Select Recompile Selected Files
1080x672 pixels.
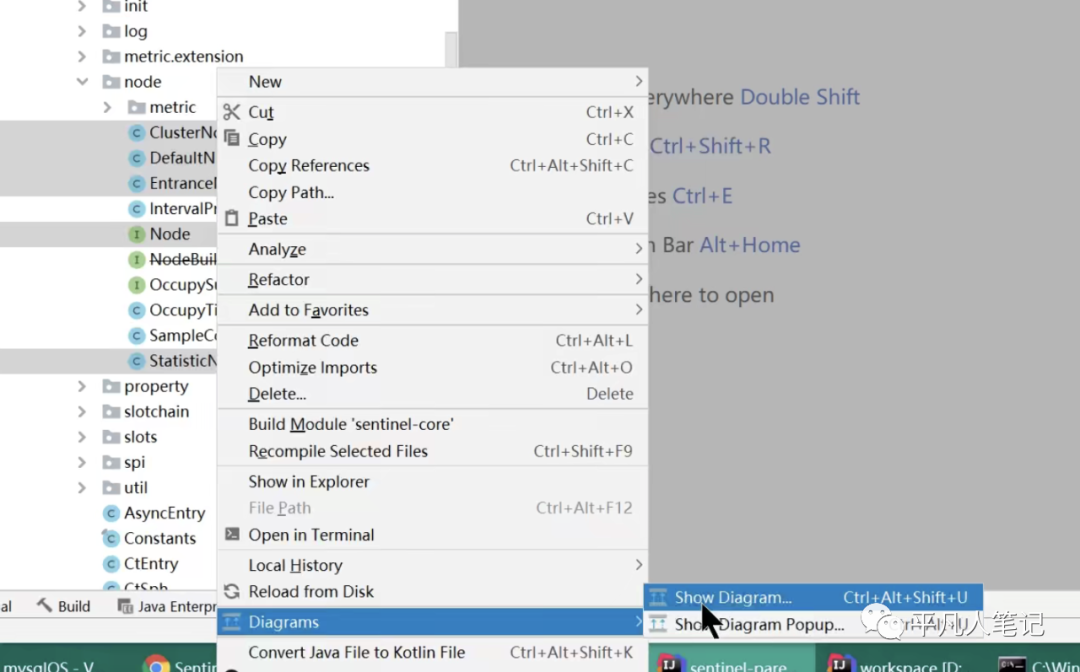(433, 451)
